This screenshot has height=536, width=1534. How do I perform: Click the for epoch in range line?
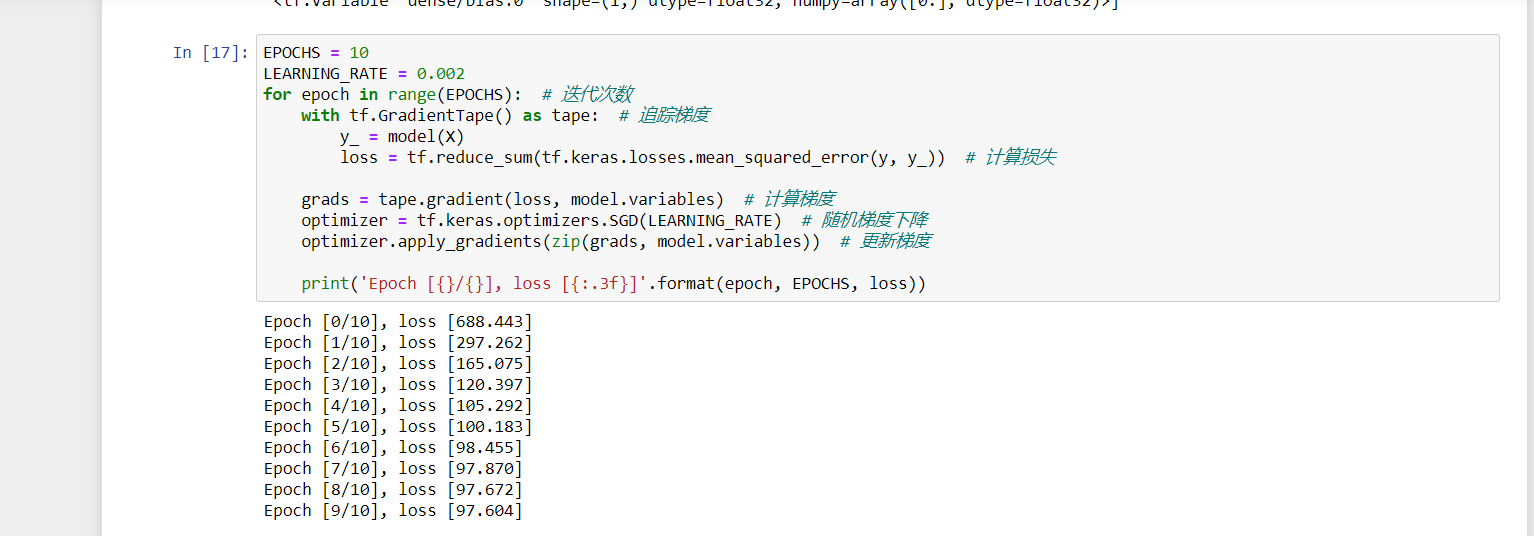click(448, 95)
